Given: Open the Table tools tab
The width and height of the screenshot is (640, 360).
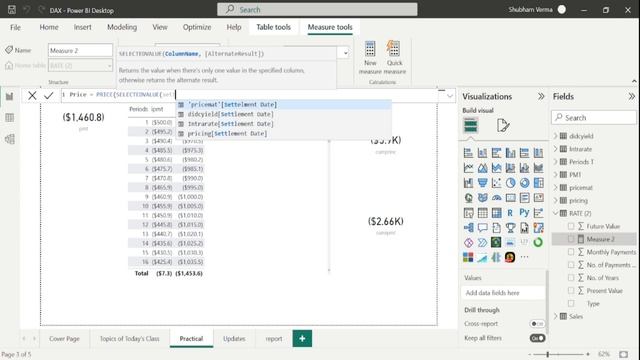Looking at the screenshot, I should pos(273,27).
